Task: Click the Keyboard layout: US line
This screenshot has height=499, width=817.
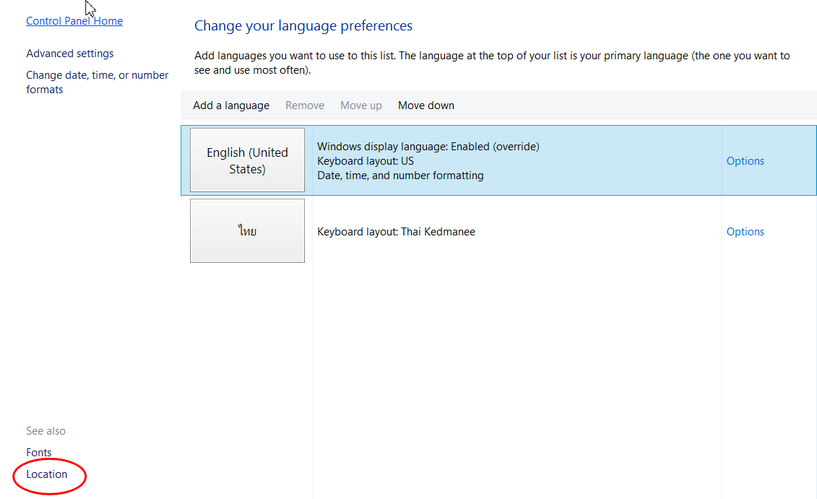Action: [x=365, y=161]
